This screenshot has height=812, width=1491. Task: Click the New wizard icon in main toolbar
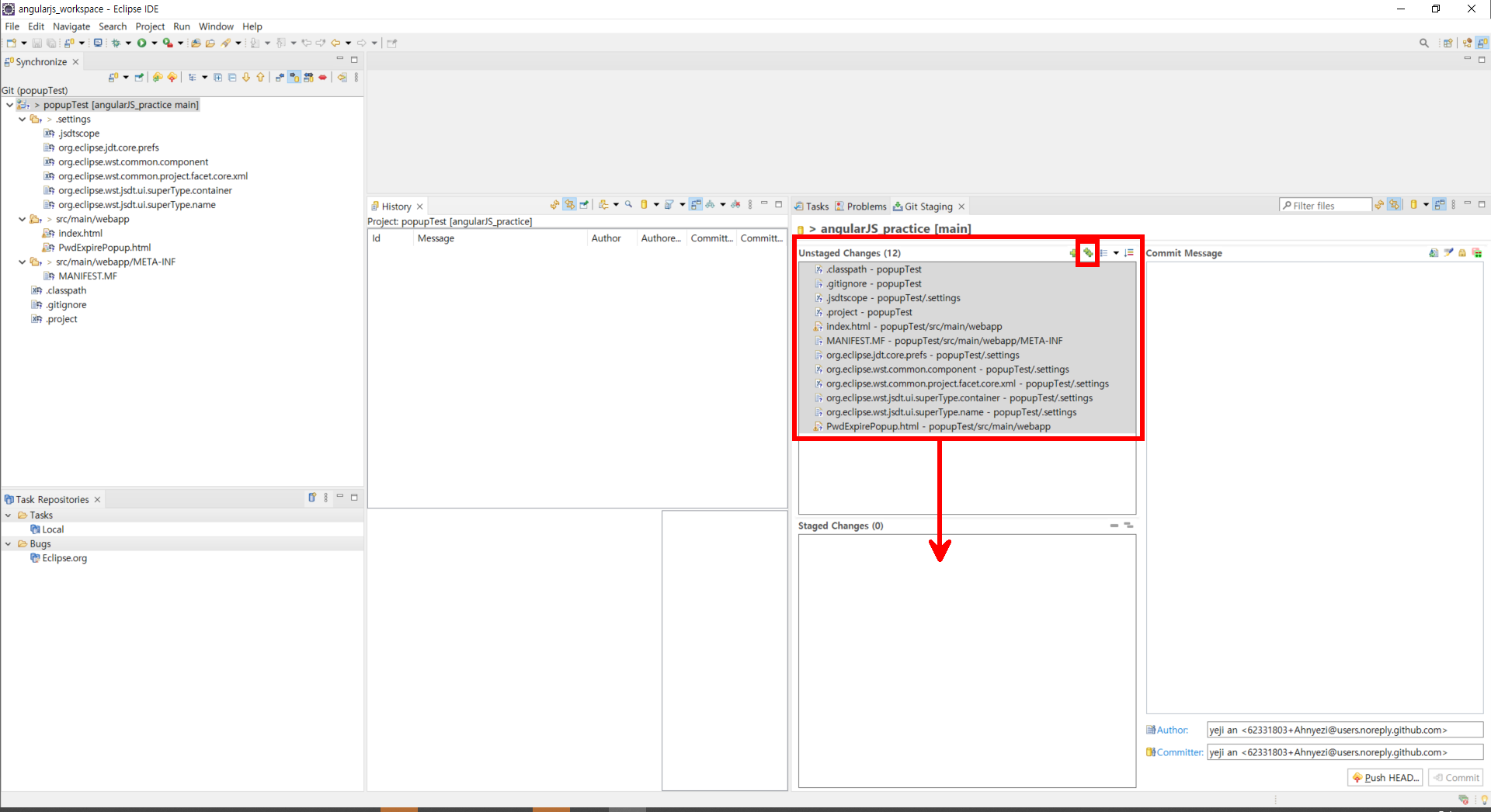pyautogui.click(x=12, y=43)
